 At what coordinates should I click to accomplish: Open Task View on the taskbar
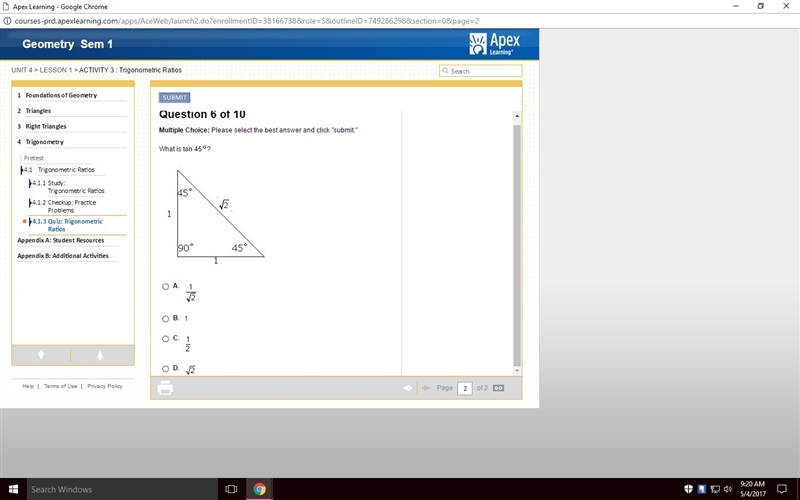tap(231, 489)
